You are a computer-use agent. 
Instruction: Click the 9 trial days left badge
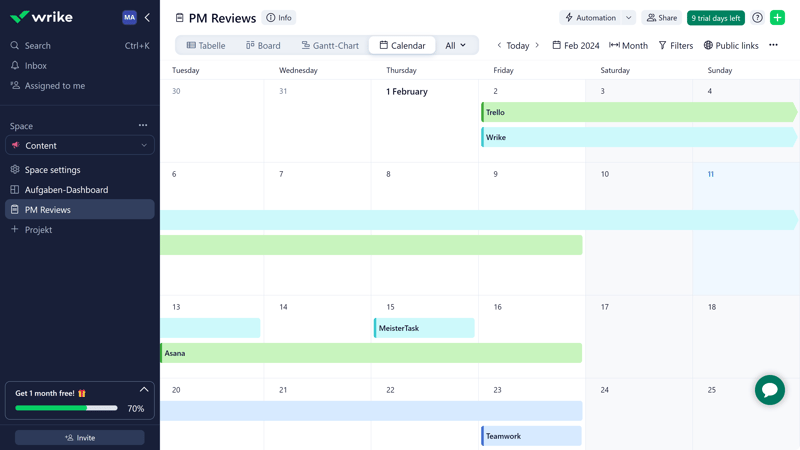click(x=716, y=18)
